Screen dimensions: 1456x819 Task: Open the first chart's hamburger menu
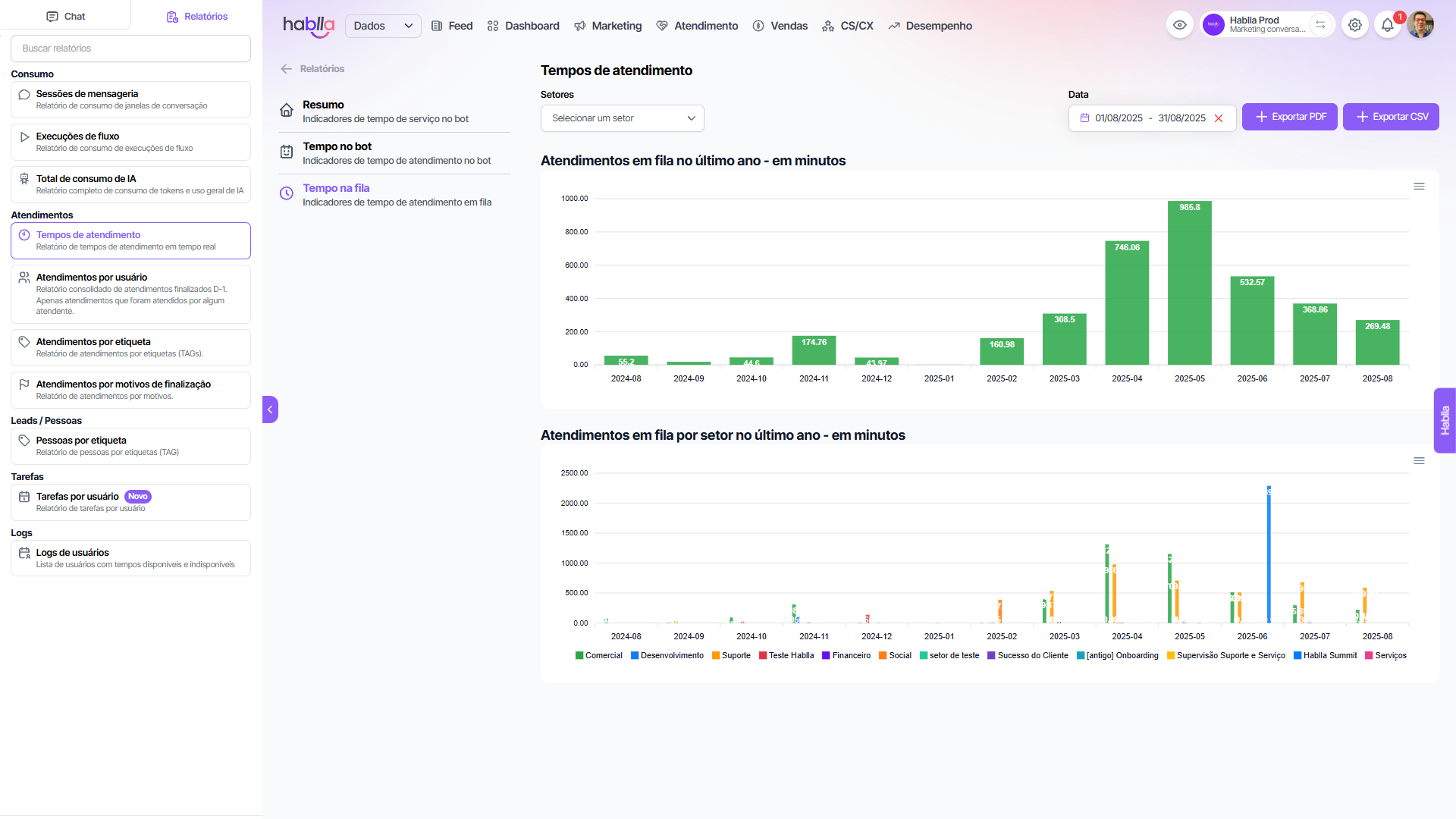(x=1419, y=187)
